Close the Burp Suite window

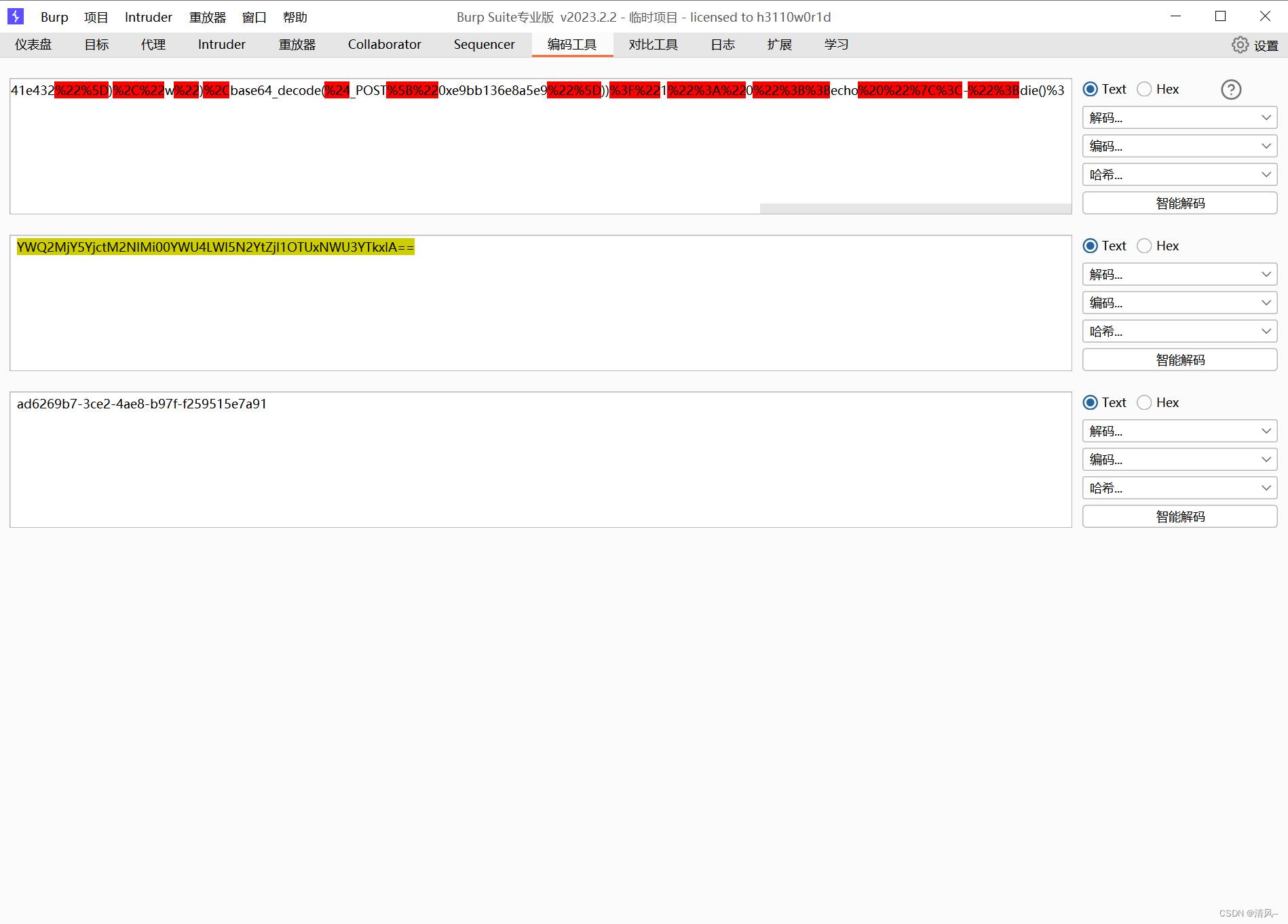tap(1266, 16)
